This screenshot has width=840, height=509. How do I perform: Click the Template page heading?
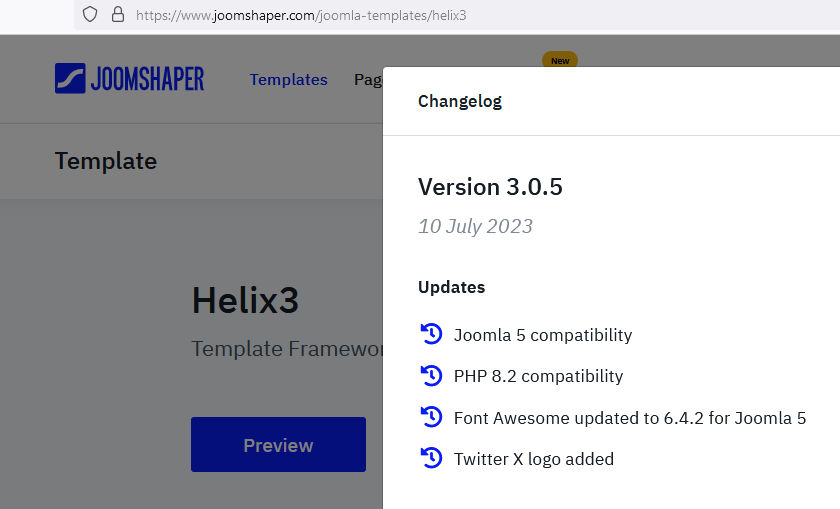pos(106,161)
